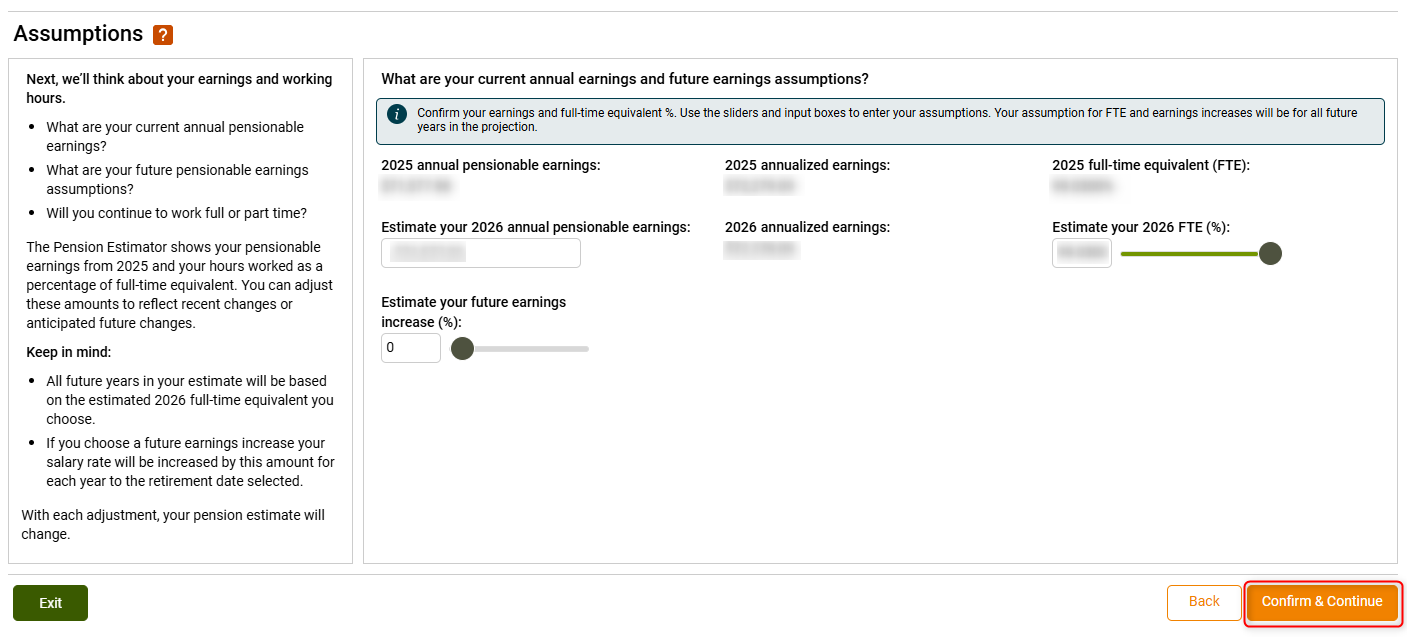This screenshot has width=1407, height=637.
Task: Click the grey future earnings increase slider track
Action: click(x=531, y=349)
